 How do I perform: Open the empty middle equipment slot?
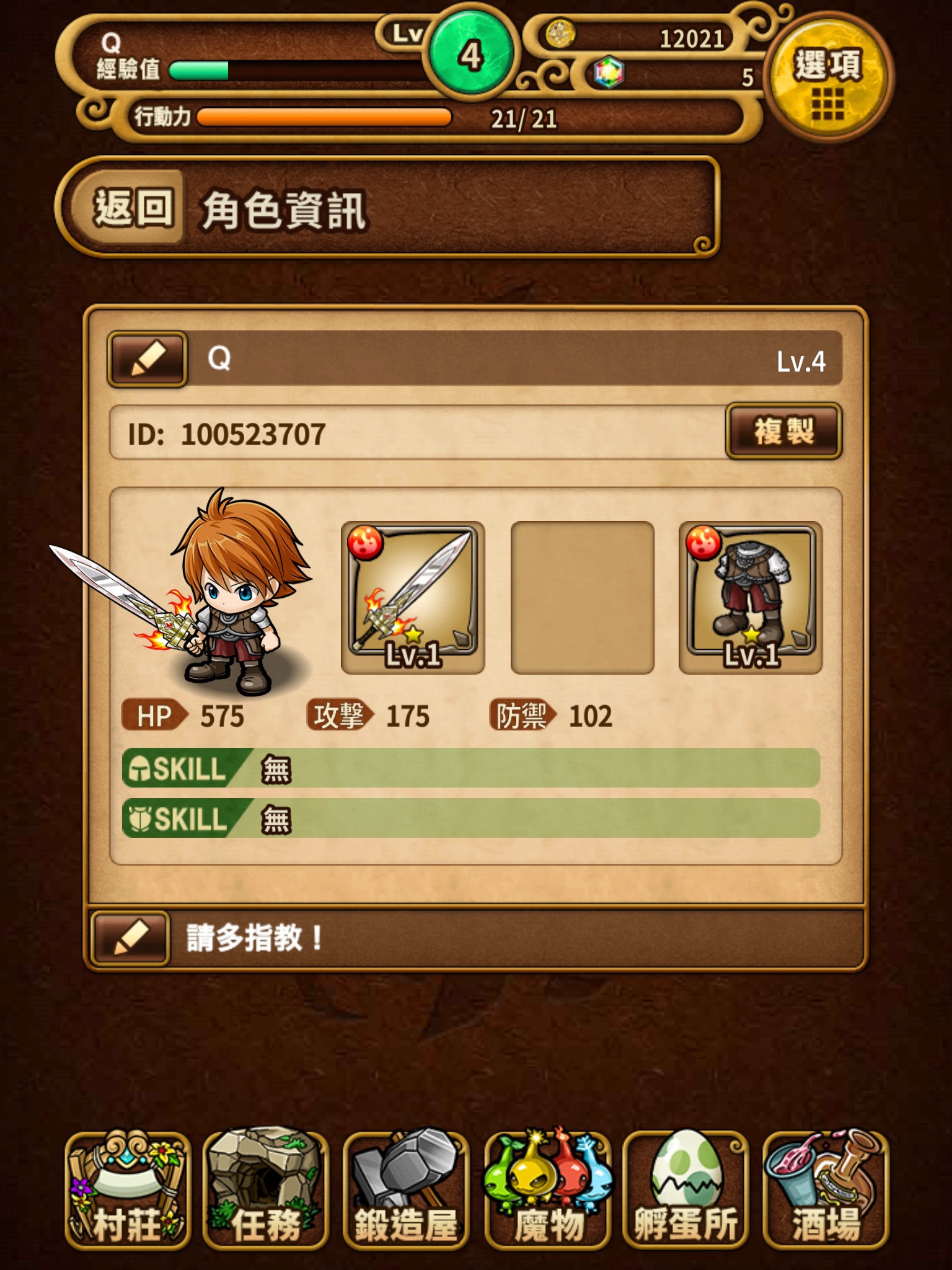tap(582, 597)
